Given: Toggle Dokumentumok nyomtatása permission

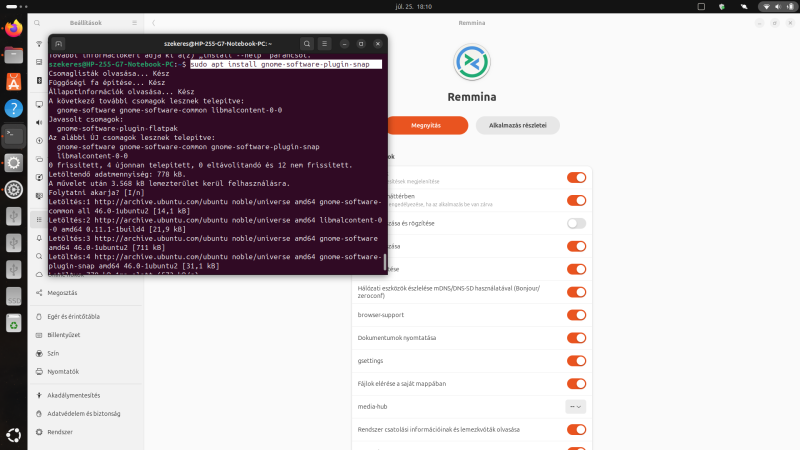Looking at the screenshot, I should click(577, 338).
